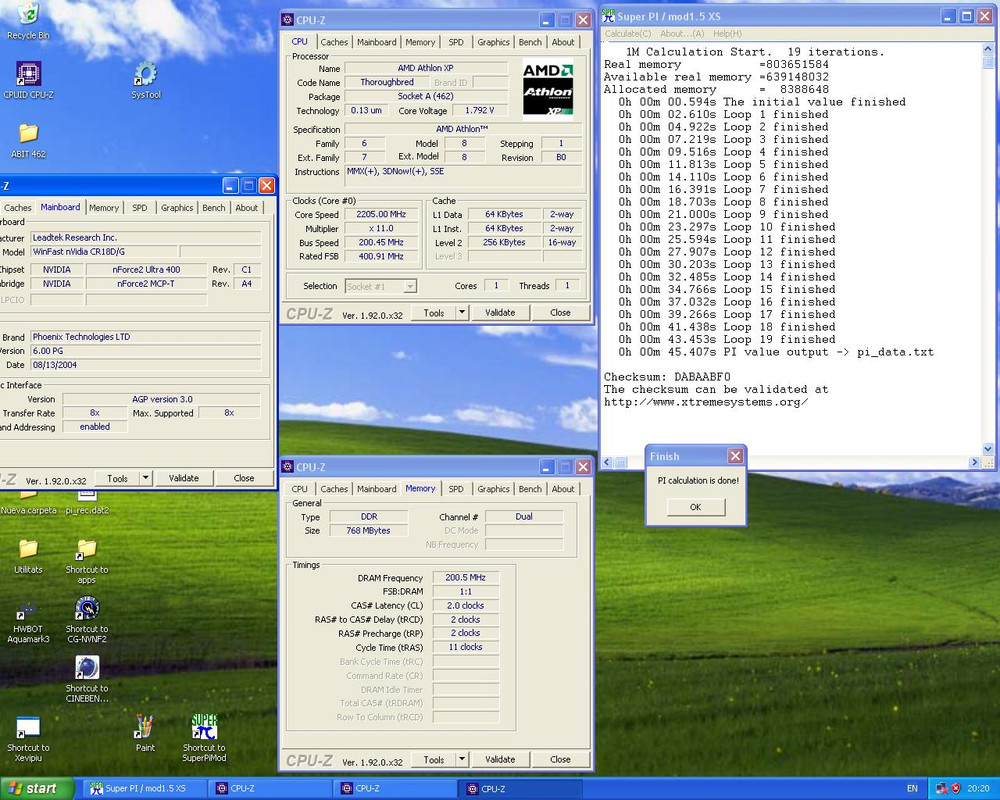1000x800 pixels.
Task: Click the CPU-Z CPU window title bar icon
Action: 288,20
